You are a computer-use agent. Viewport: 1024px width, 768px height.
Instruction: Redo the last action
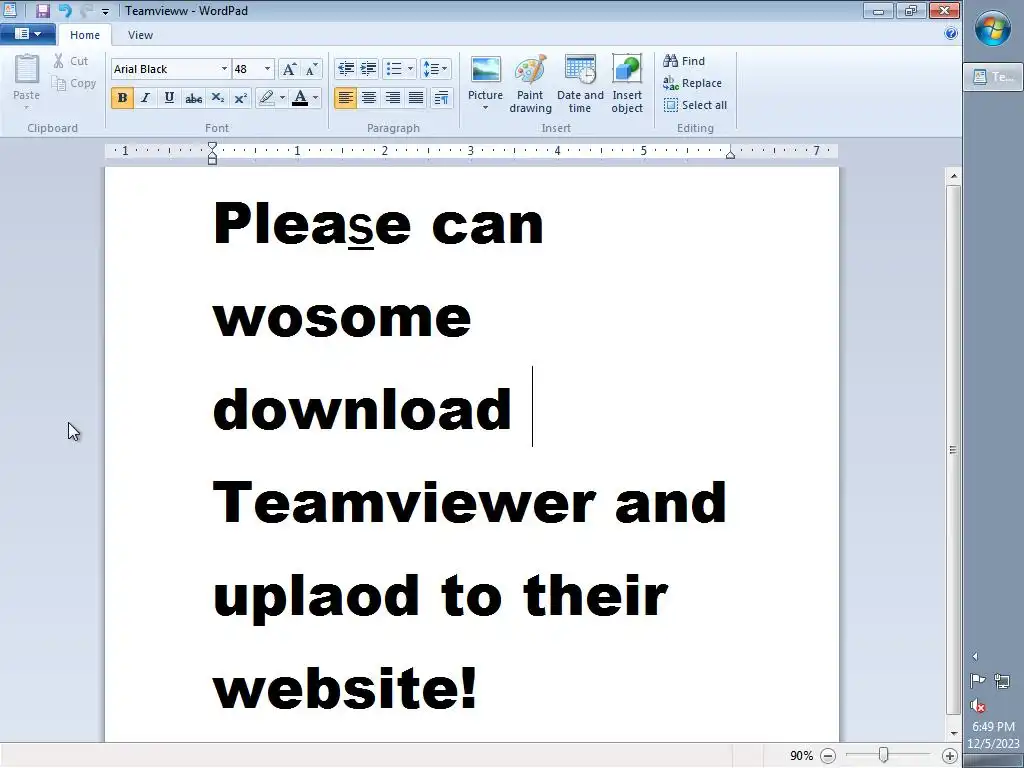86,10
